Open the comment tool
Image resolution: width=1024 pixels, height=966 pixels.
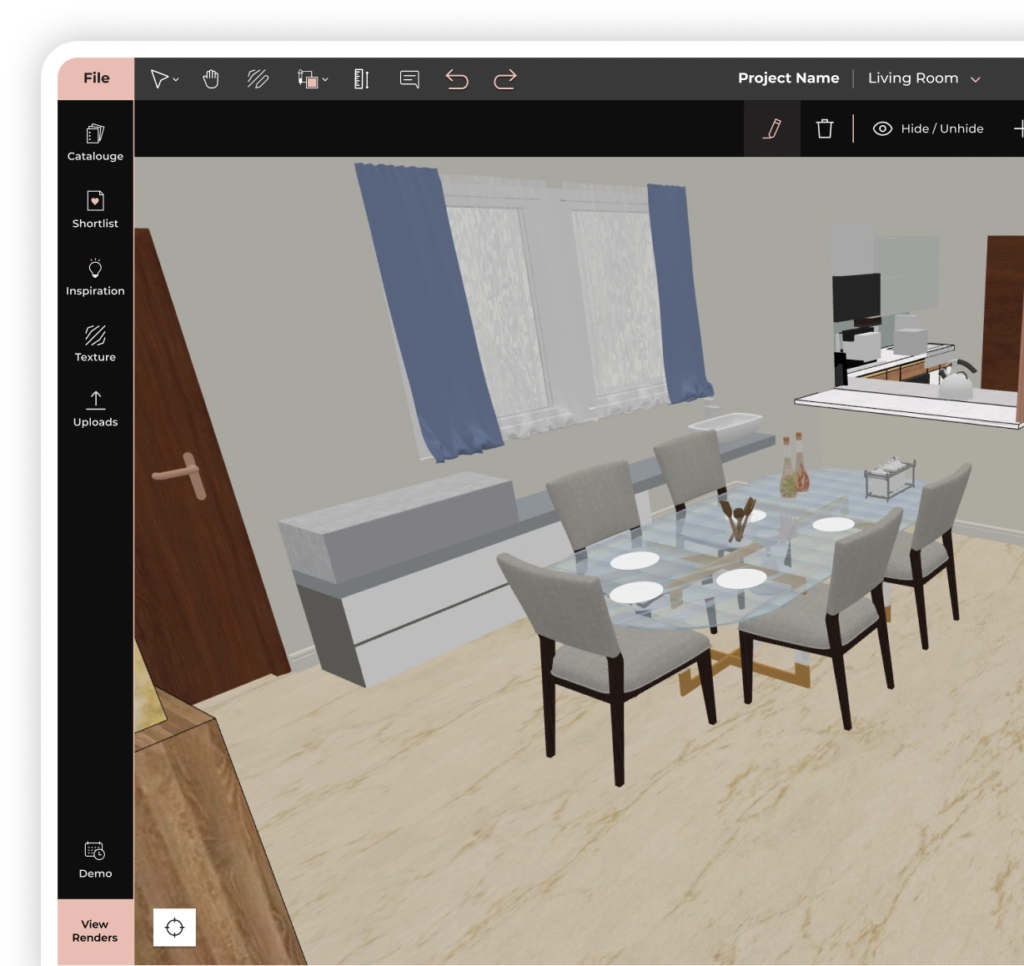click(x=409, y=79)
